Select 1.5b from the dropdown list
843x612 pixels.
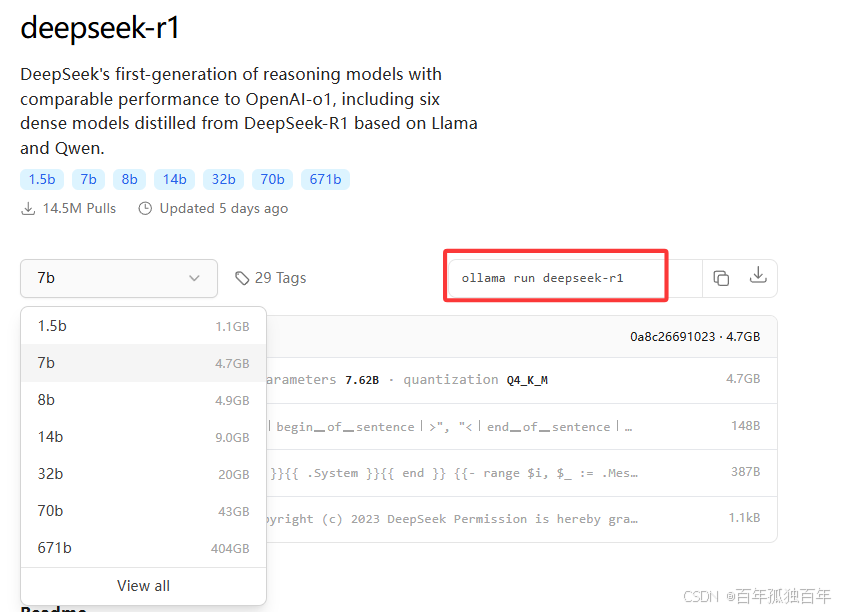coord(144,326)
